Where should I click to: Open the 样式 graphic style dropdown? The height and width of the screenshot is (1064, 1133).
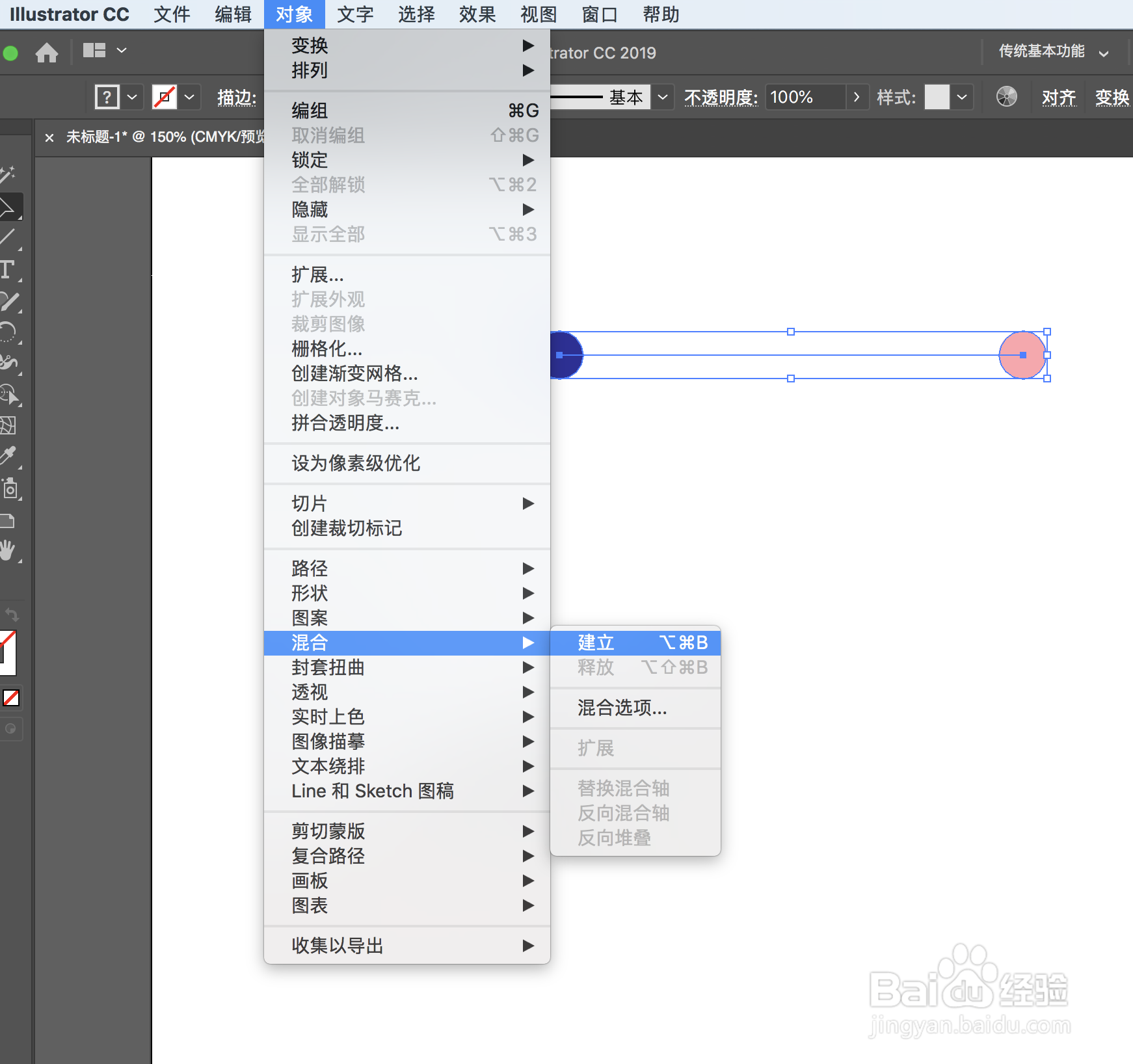962,98
